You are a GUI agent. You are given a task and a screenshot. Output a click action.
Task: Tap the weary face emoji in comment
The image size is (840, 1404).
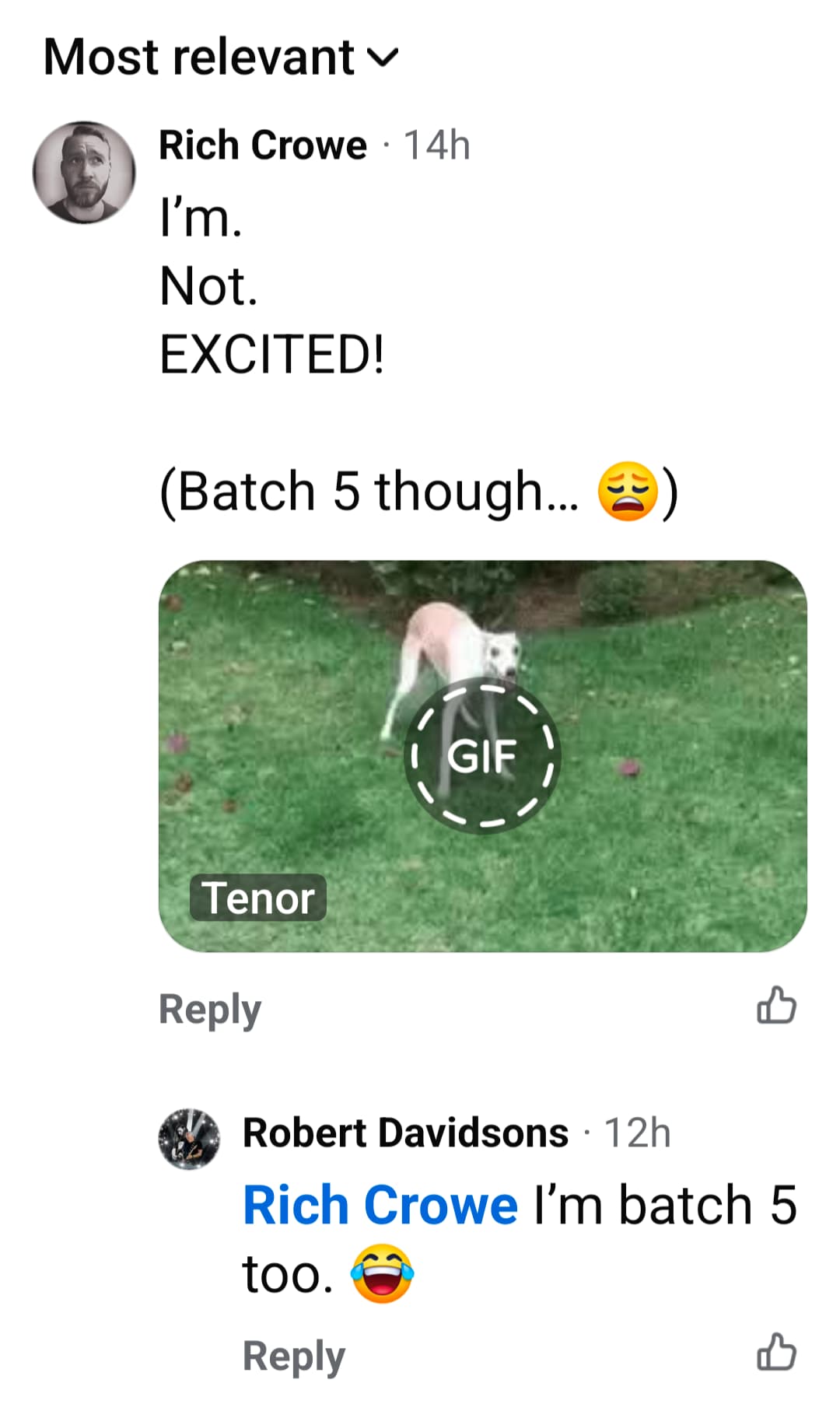point(628,491)
